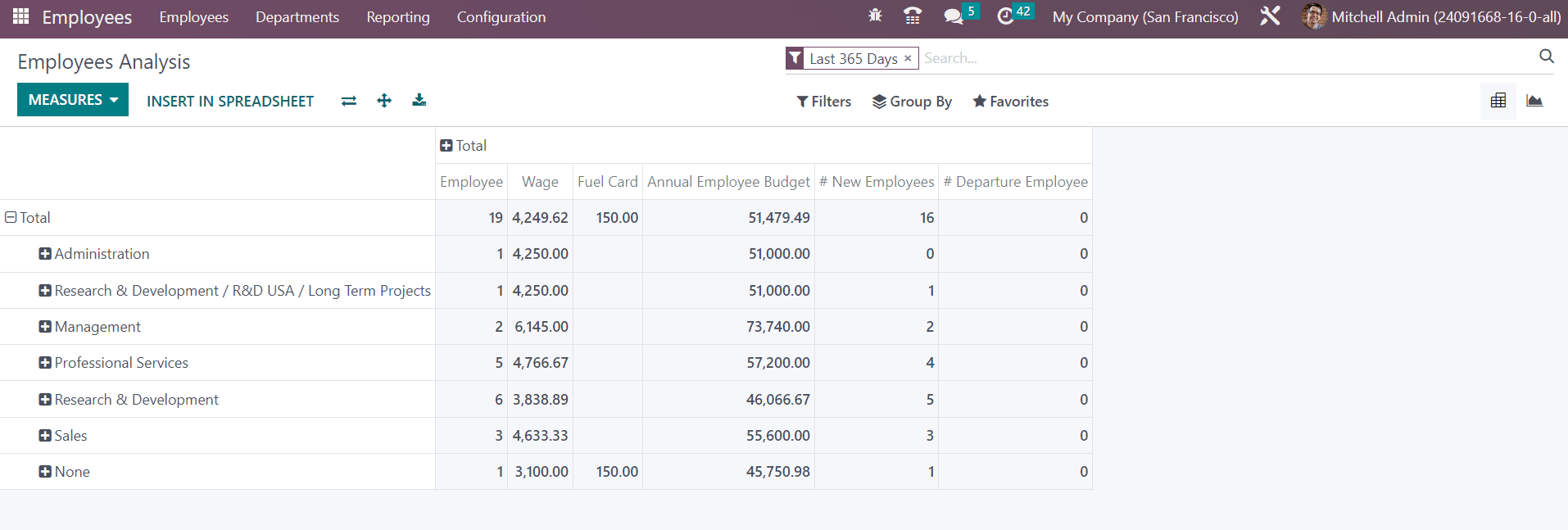Viewport: 1568px width, 530px height.
Task: Expand the Administration row
Action: click(x=45, y=254)
